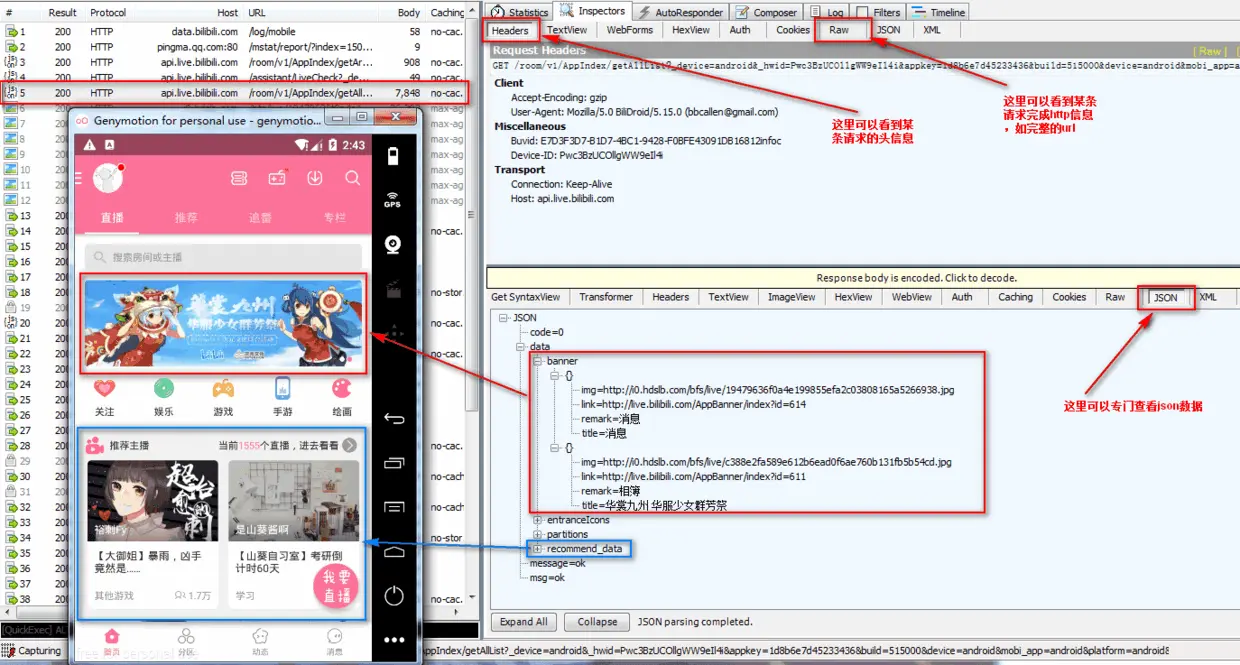The height and width of the screenshot is (665, 1240).
Task: Select the request Raw inspector tab
Action: [x=839, y=30]
